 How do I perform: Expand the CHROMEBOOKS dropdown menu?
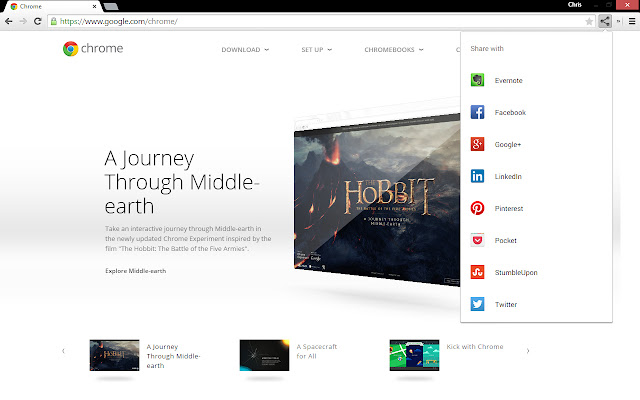394,50
